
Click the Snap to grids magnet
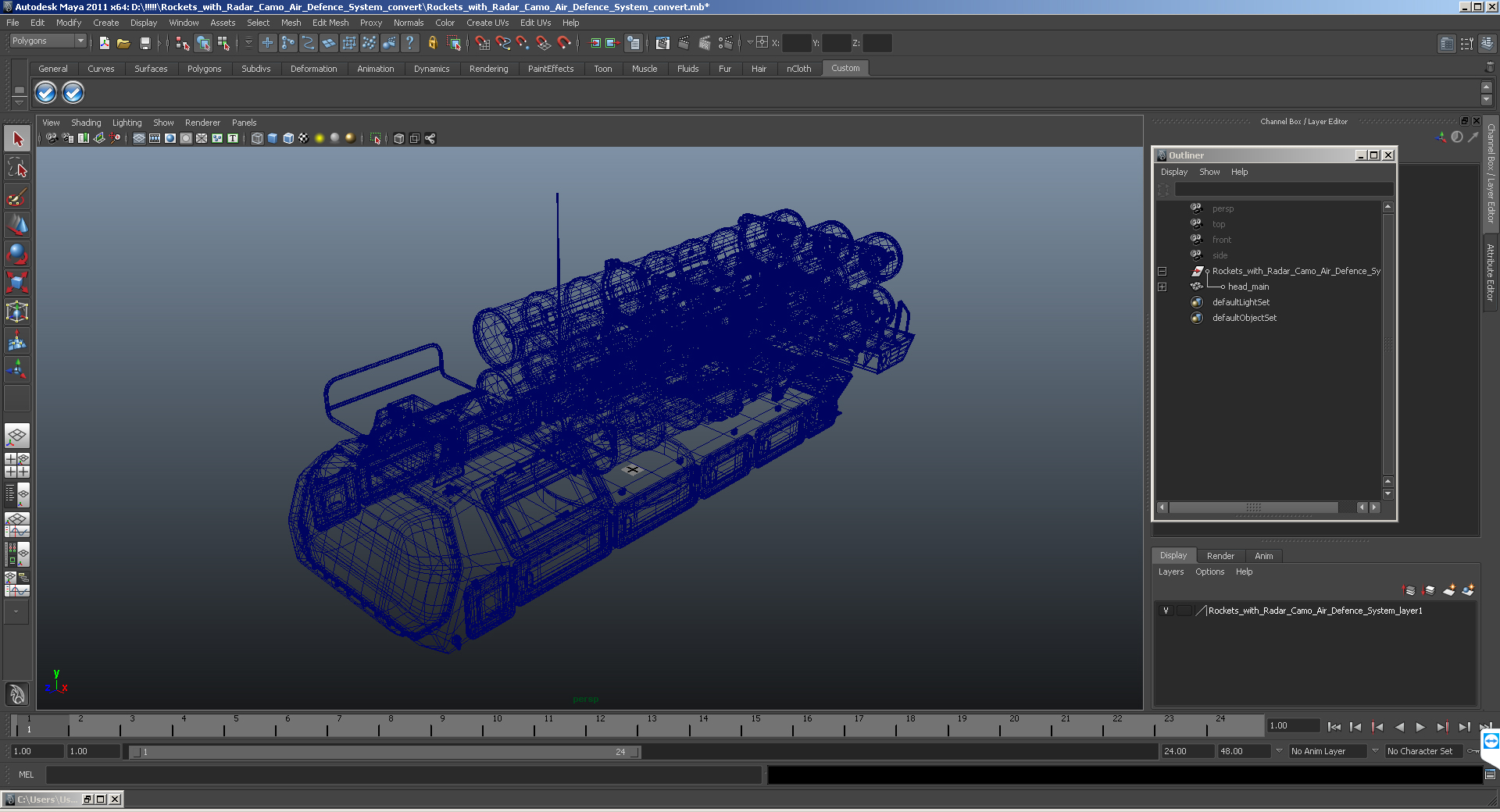[x=483, y=43]
